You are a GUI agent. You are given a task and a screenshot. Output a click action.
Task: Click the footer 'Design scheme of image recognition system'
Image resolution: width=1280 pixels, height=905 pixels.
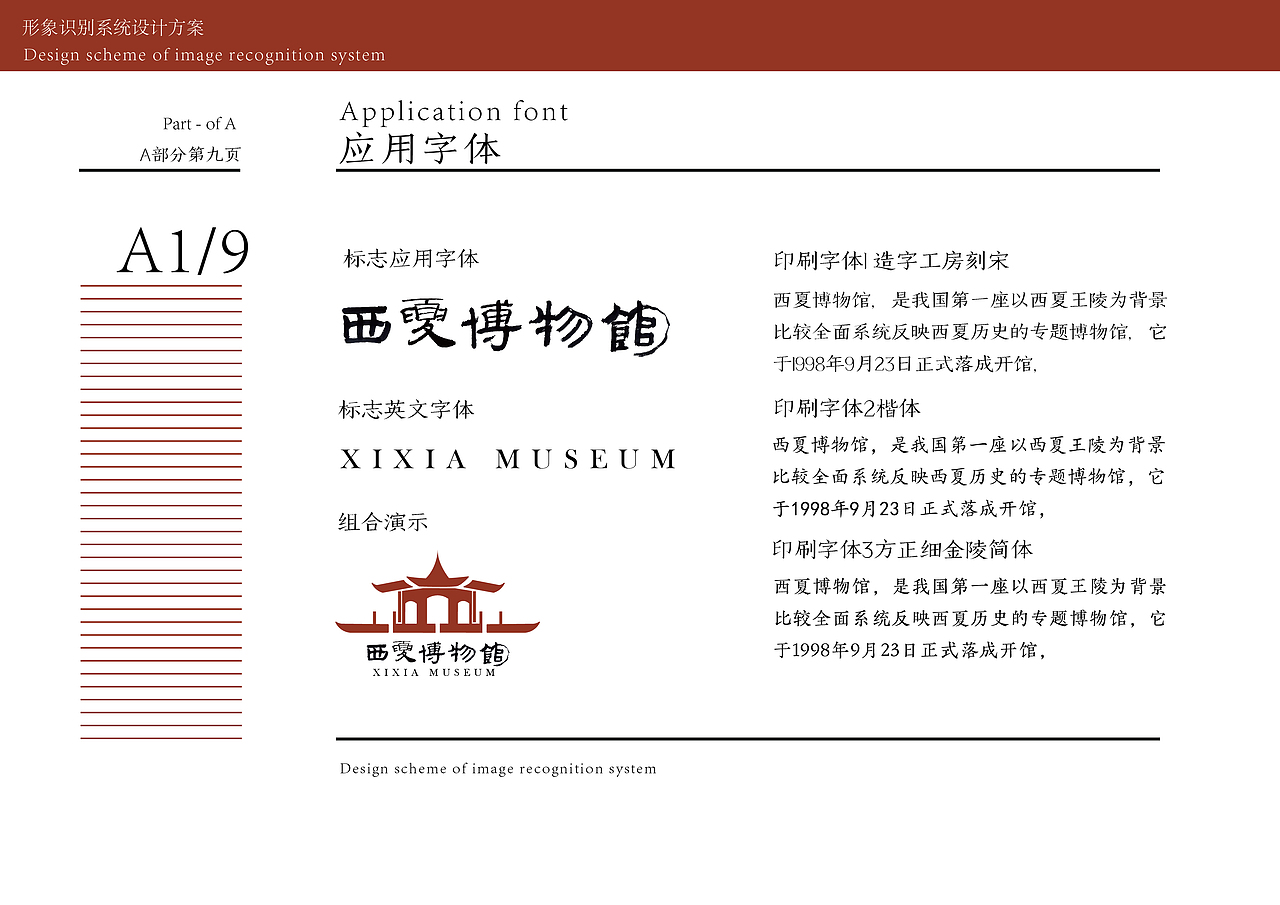coord(498,769)
